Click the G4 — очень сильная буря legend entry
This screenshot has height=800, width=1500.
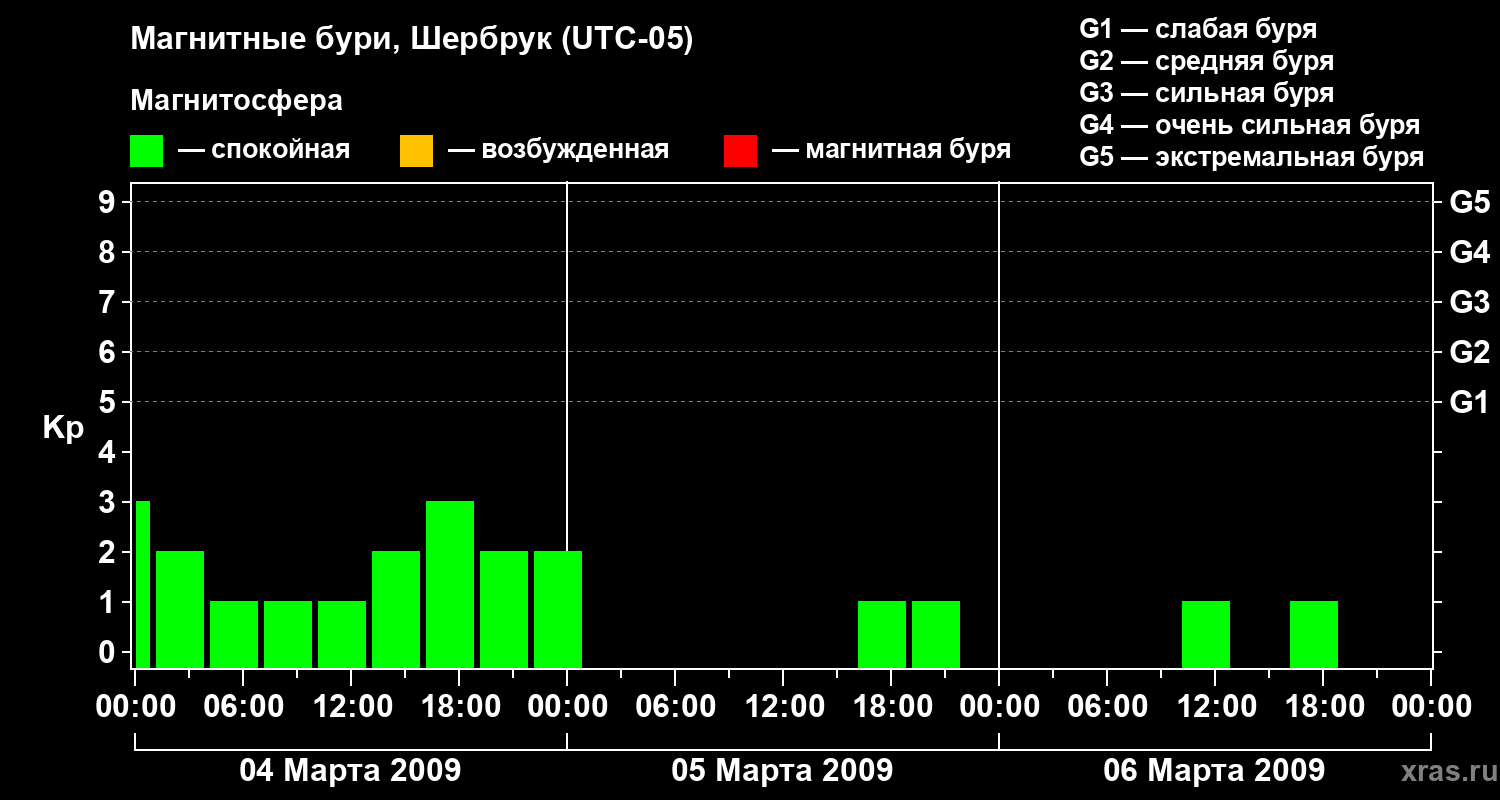[1250, 125]
